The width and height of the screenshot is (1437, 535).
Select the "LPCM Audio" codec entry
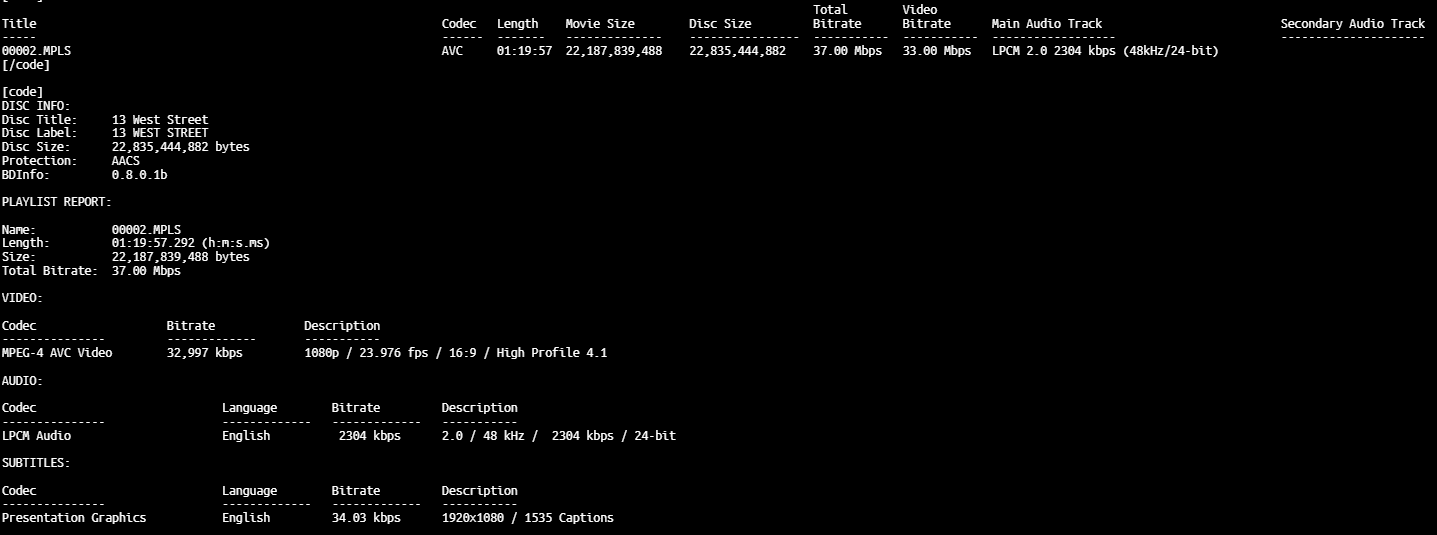36,436
